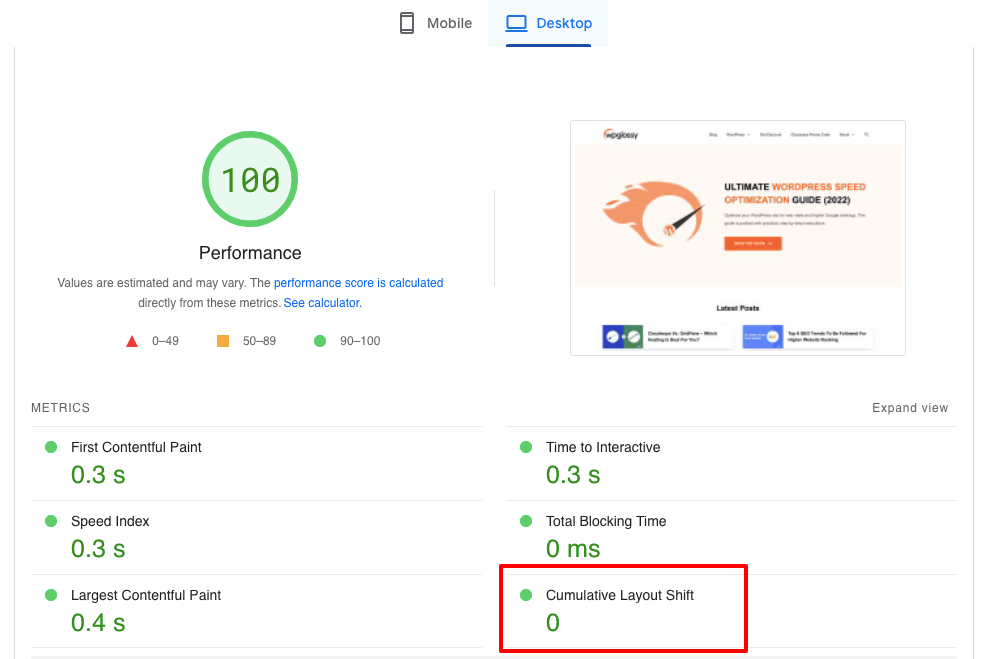Switch to the Mobile tab
The image size is (997, 659).
(x=436, y=23)
